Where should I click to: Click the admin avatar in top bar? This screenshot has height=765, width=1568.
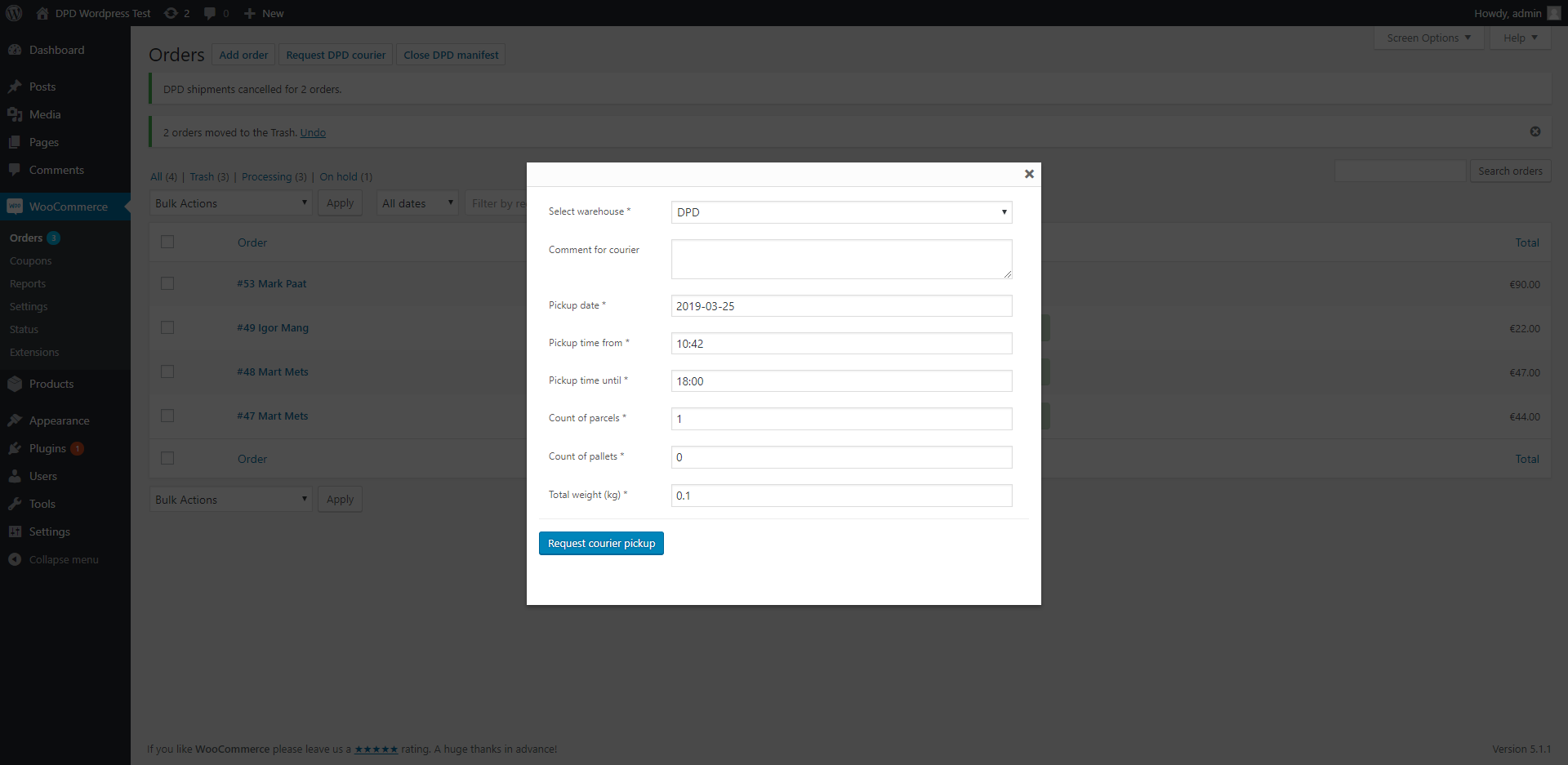point(1554,13)
